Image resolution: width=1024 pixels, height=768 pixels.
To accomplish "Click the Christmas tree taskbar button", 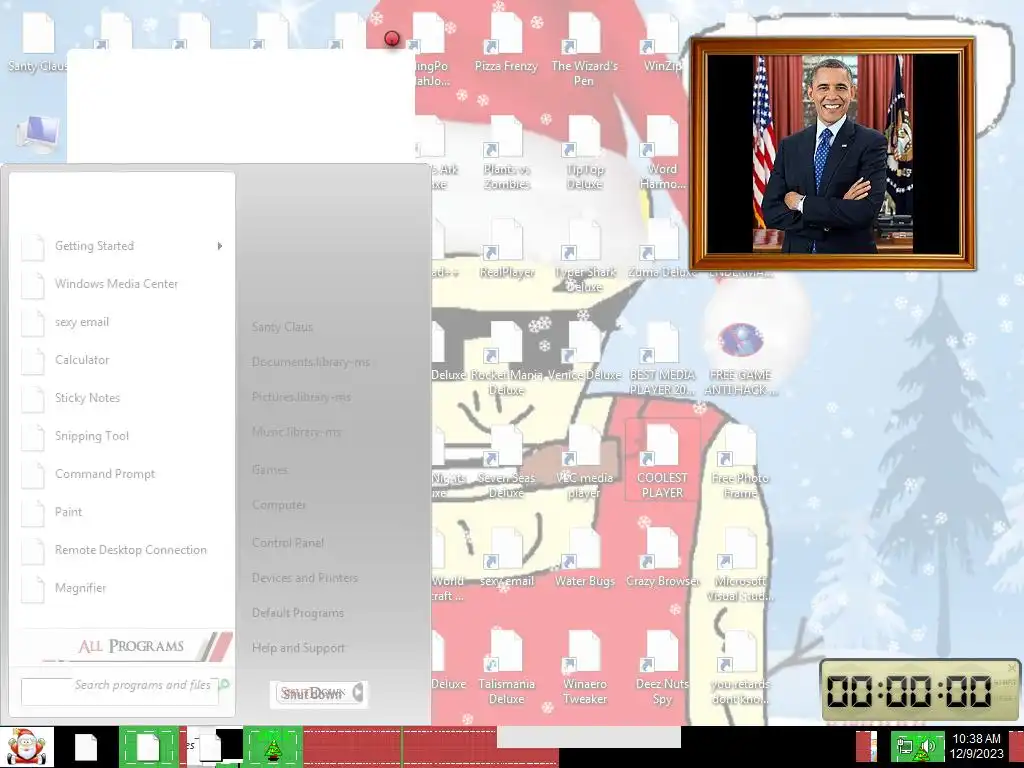I will (273, 746).
